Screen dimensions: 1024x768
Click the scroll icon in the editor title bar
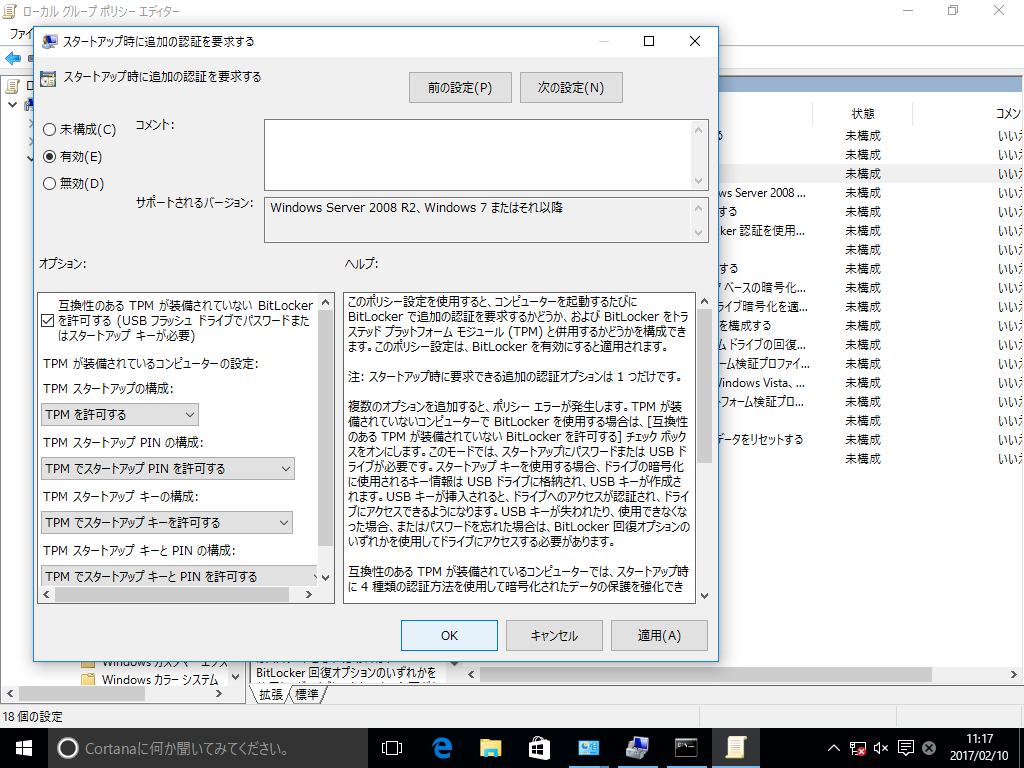[x=10, y=11]
